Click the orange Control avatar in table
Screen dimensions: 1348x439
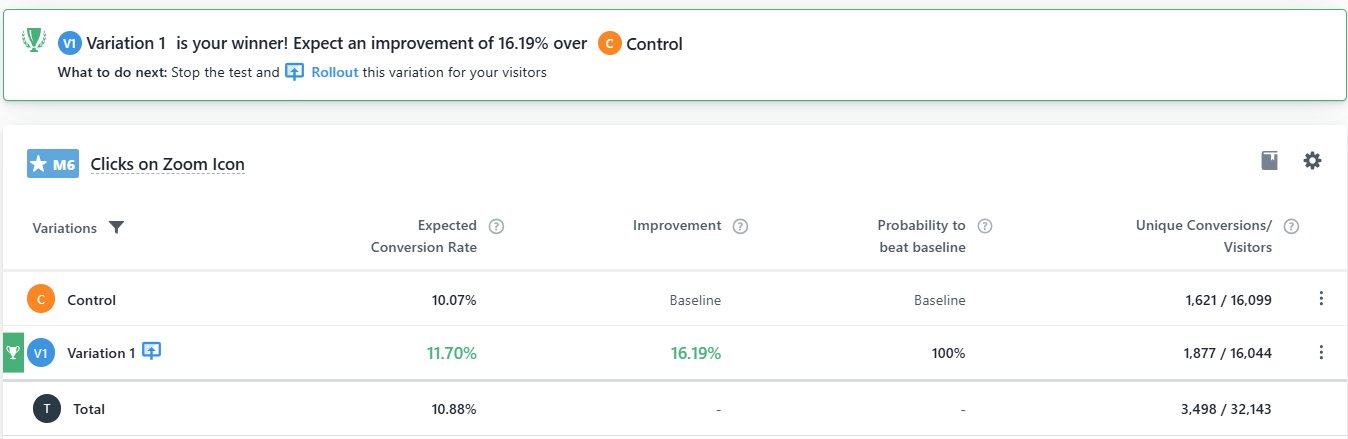(x=41, y=299)
